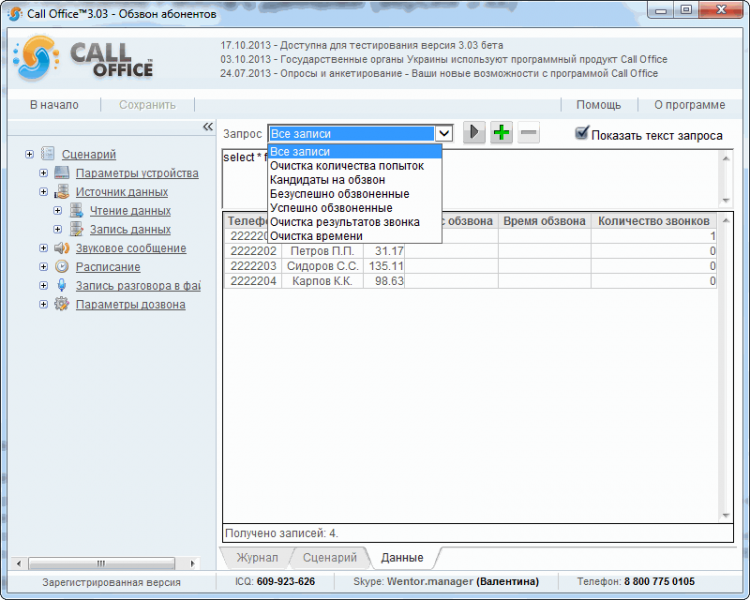Screen dimensions: 750x600
Task: Open the Источник данных link
Action: tap(122, 192)
